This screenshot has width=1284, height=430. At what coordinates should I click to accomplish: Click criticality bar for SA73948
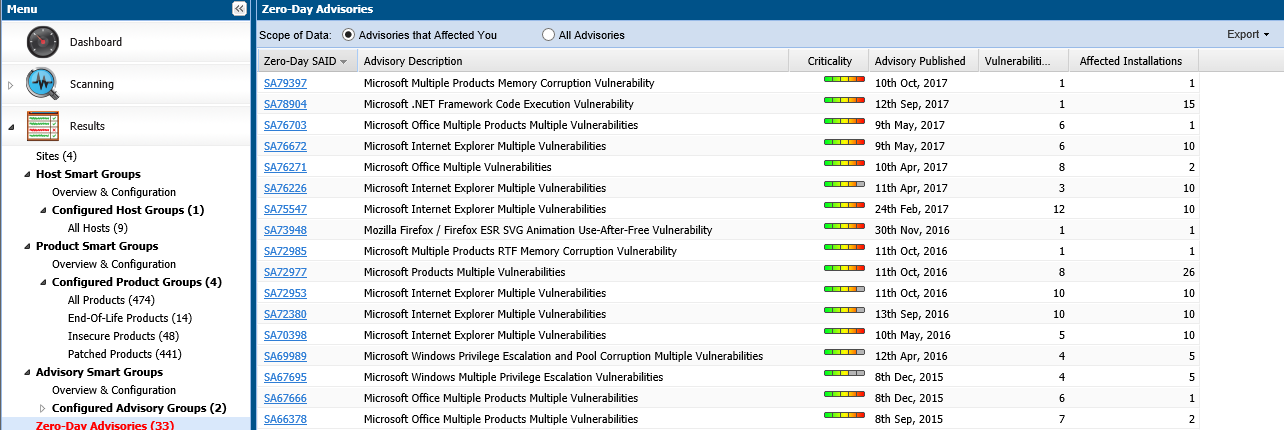(844, 226)
